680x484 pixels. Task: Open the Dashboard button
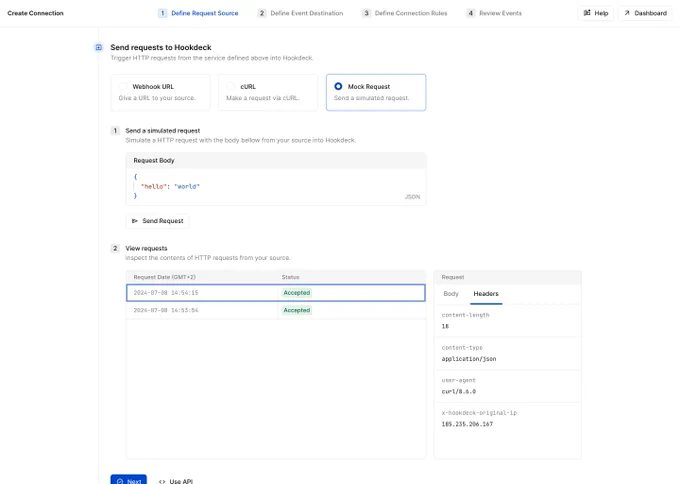645,13
